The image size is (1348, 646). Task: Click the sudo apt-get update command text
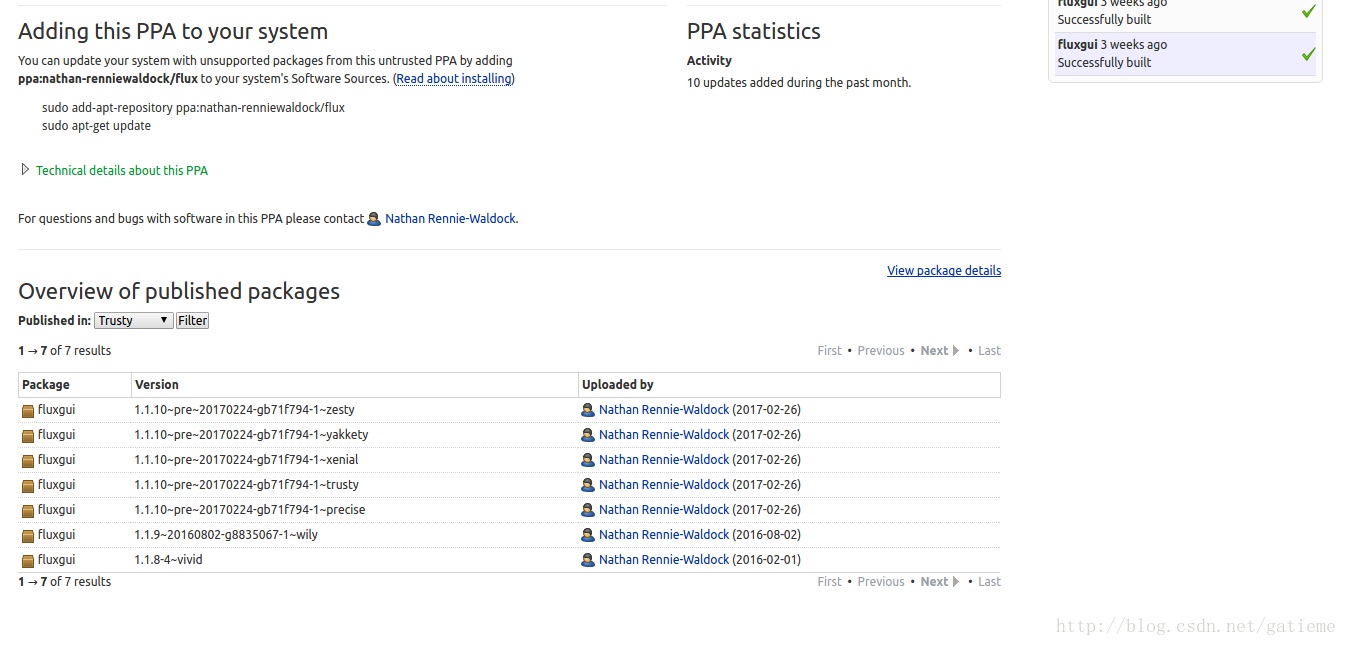[x=96, y=126]
